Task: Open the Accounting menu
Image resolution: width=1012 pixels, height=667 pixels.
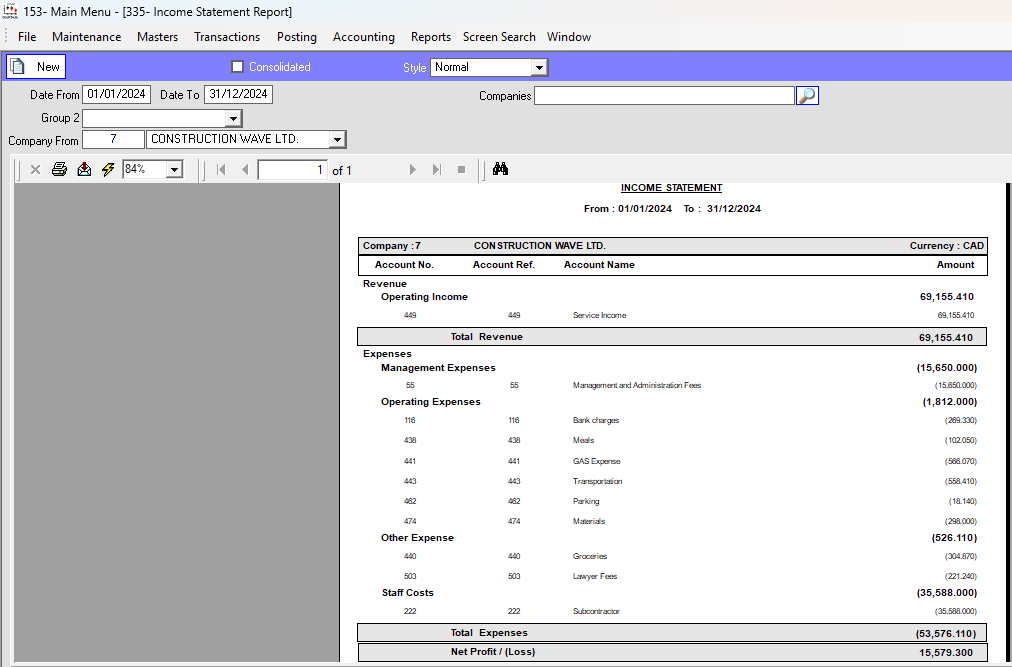Action: [364, 37]
